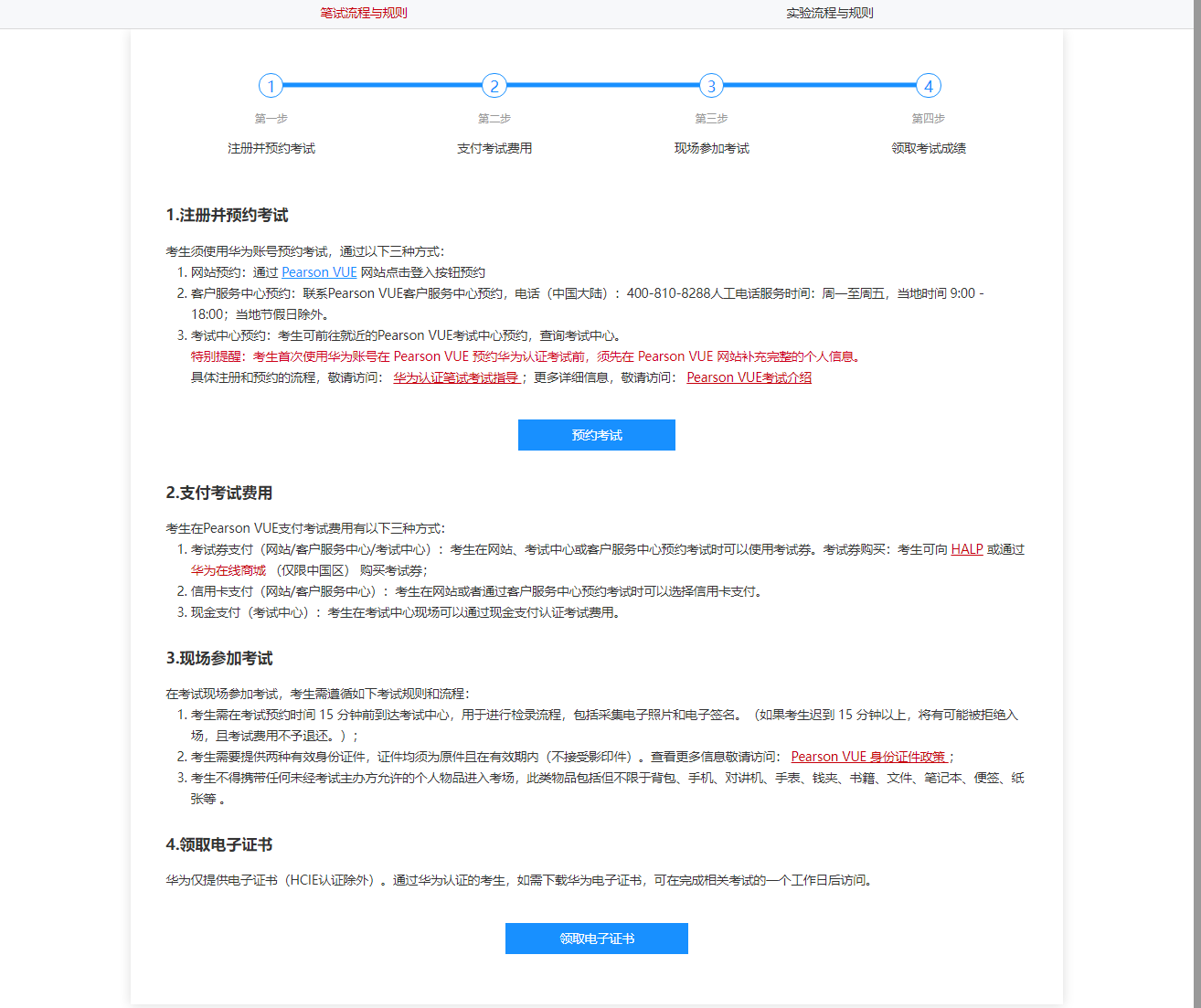Image resolution: width=1201 pixels, height=1008 pixels.
Task: Click the step 2 circle icon
Action: pos(494,85)
